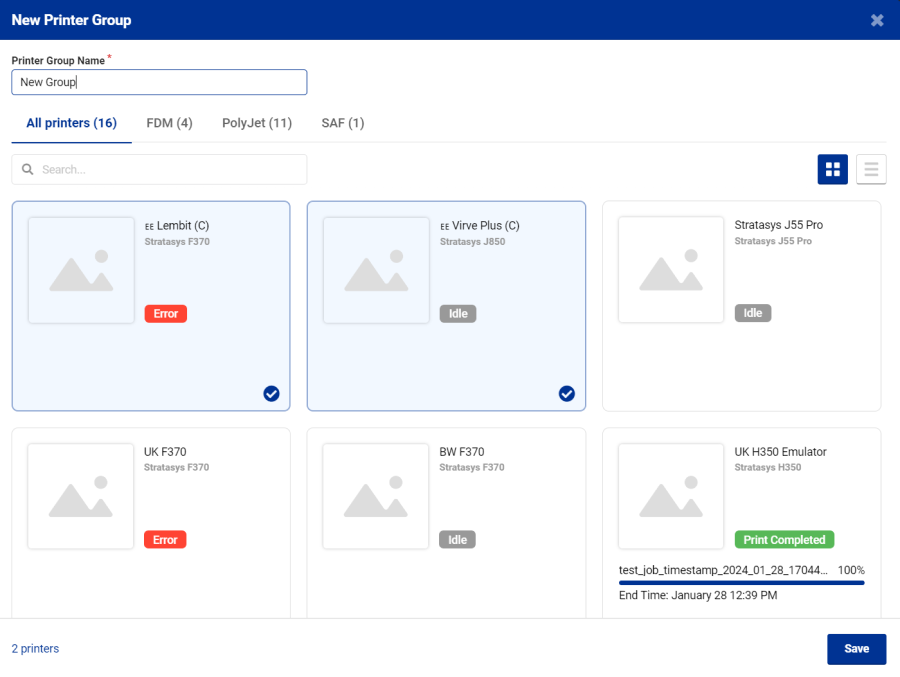Select the grid view icon
This screenshot has height=677, width=900.
click(833, 169)
